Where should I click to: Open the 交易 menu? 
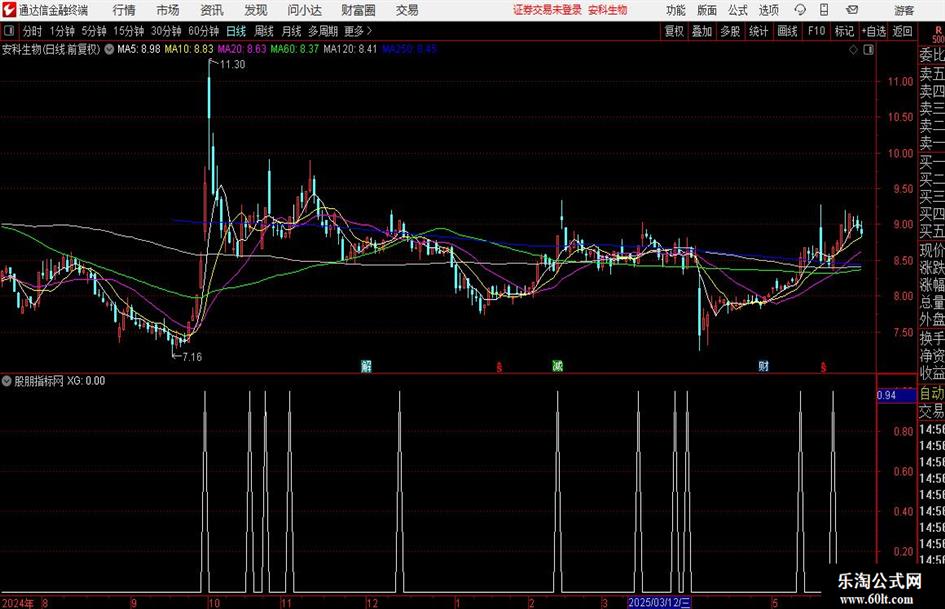407,10
